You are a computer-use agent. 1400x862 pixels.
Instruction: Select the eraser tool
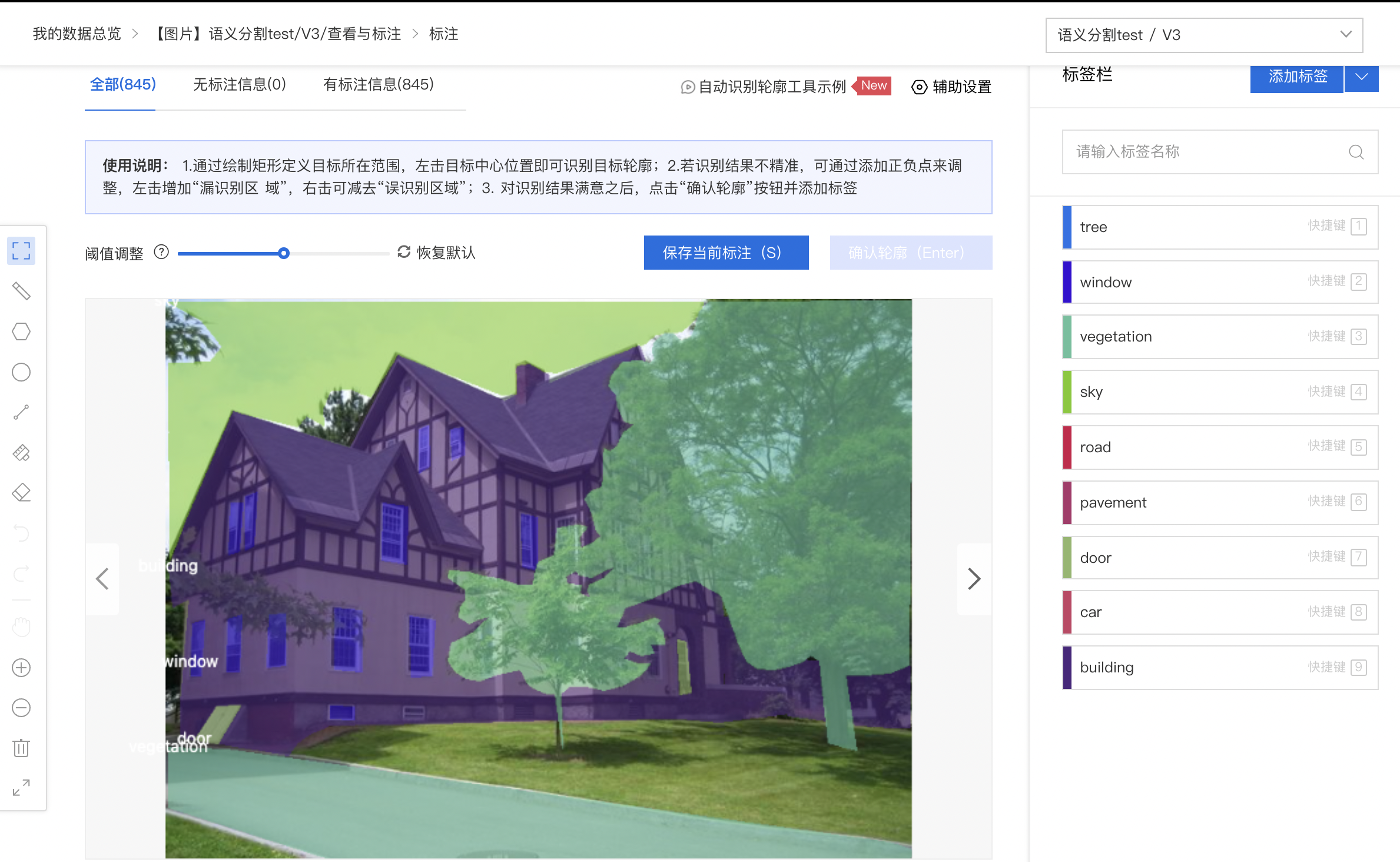coord(21,492)
